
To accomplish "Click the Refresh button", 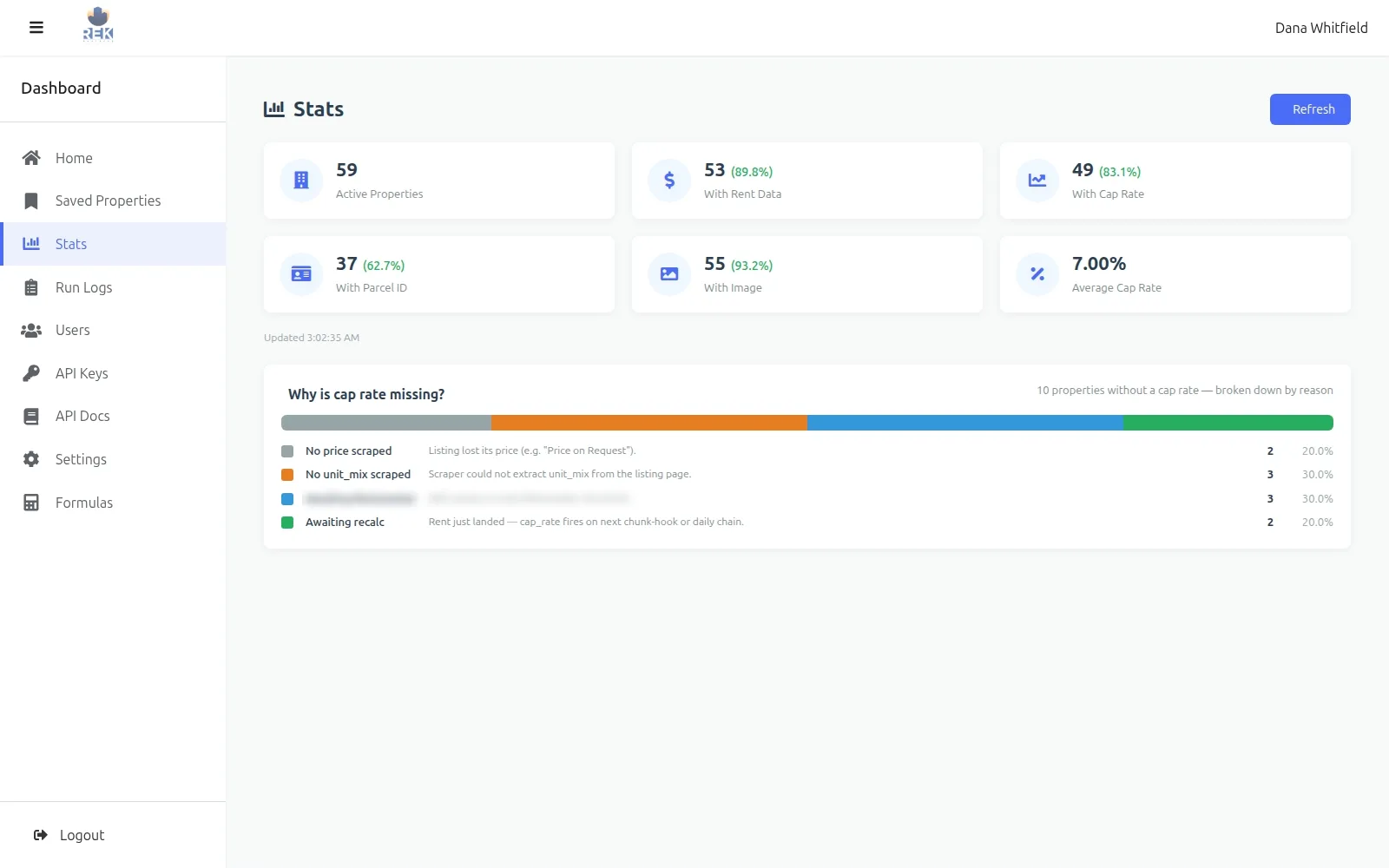I will [1310, 109].
